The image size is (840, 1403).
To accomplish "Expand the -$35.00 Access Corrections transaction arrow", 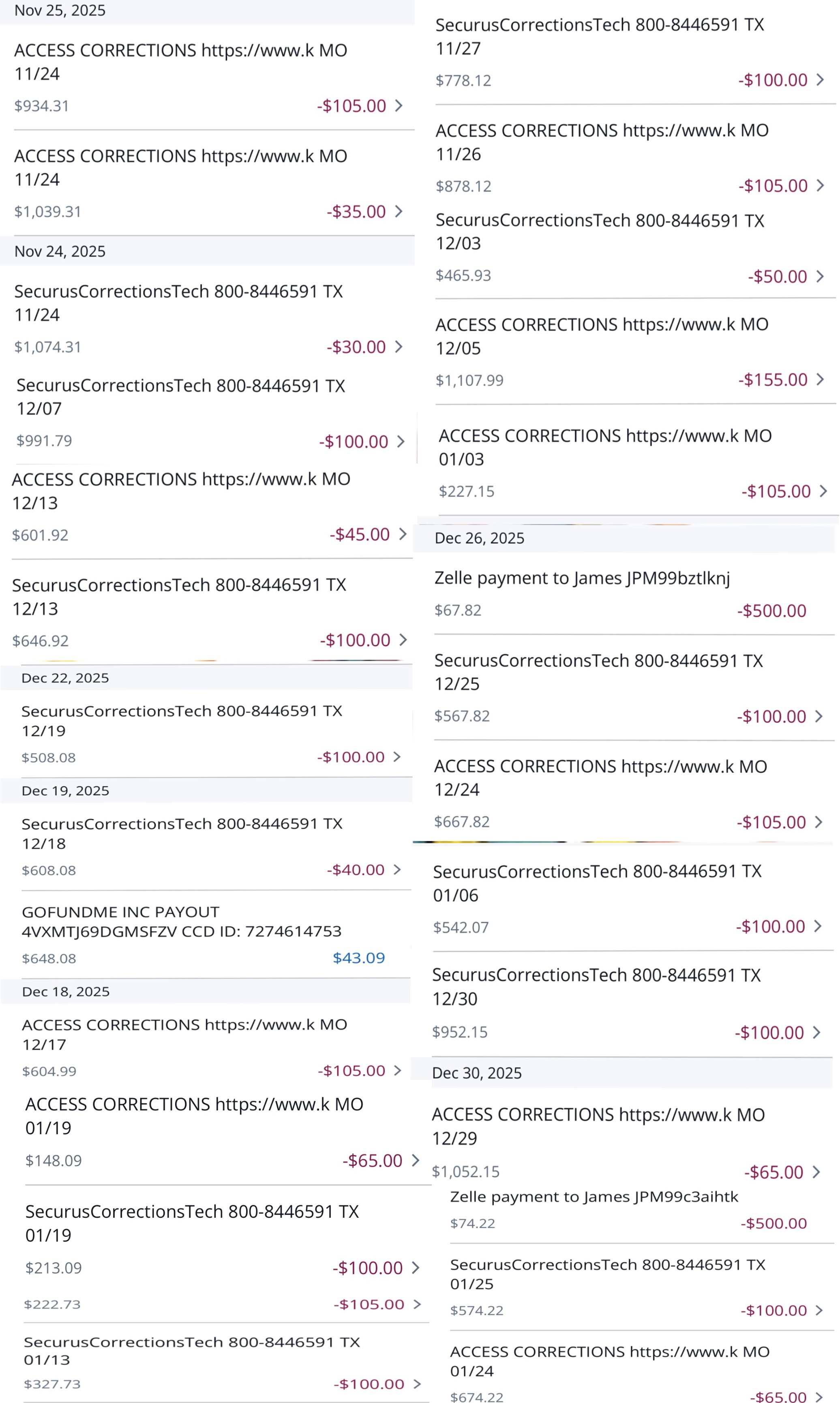I will [x=399, y=212].
